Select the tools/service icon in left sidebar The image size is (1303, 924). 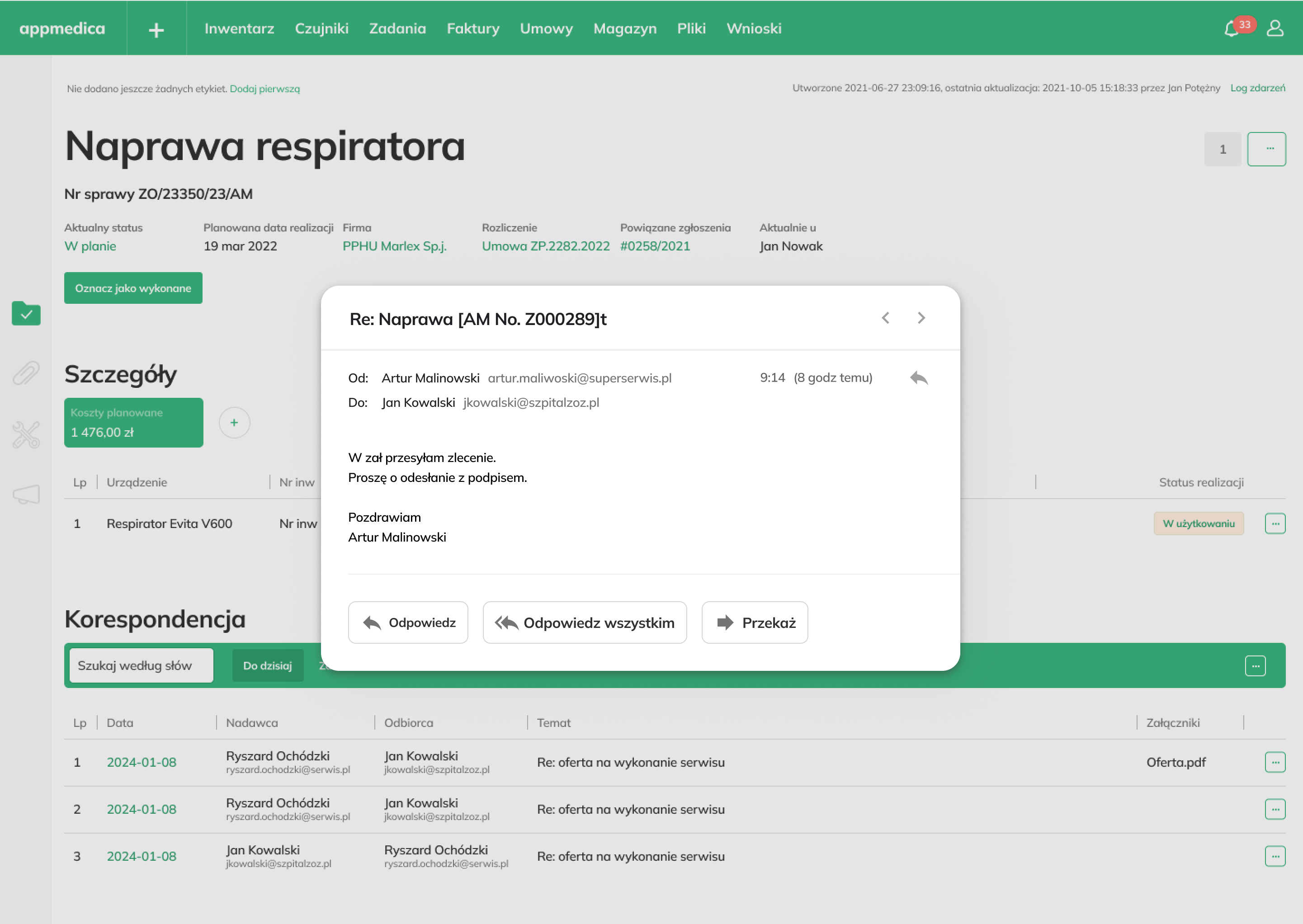coord(26,434)
